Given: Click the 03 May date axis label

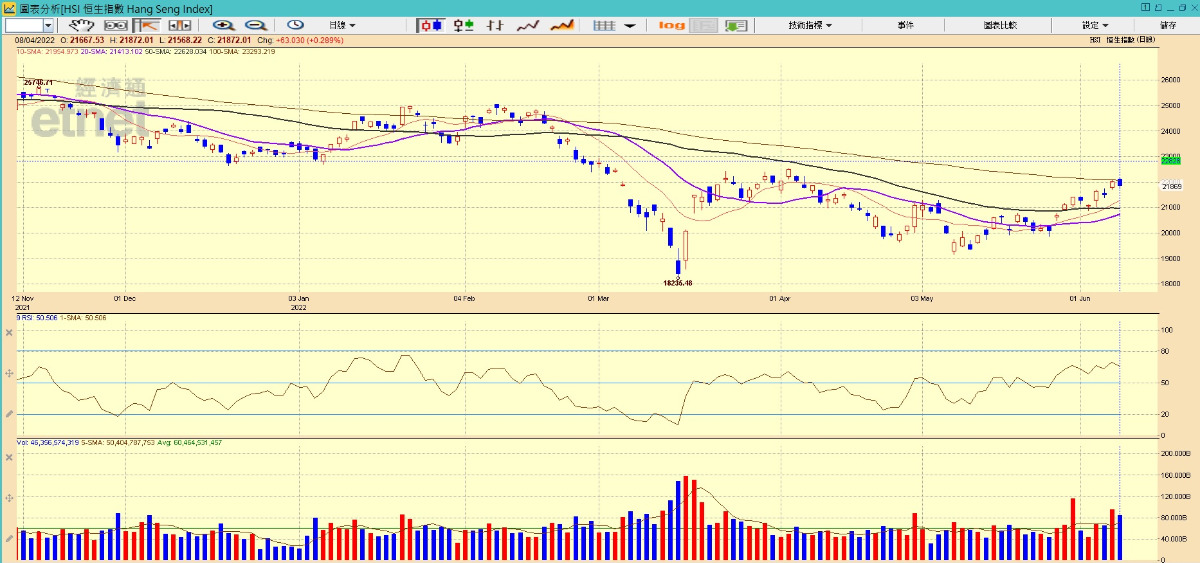Looking at the screenshot, I should (x=922, y=298).
